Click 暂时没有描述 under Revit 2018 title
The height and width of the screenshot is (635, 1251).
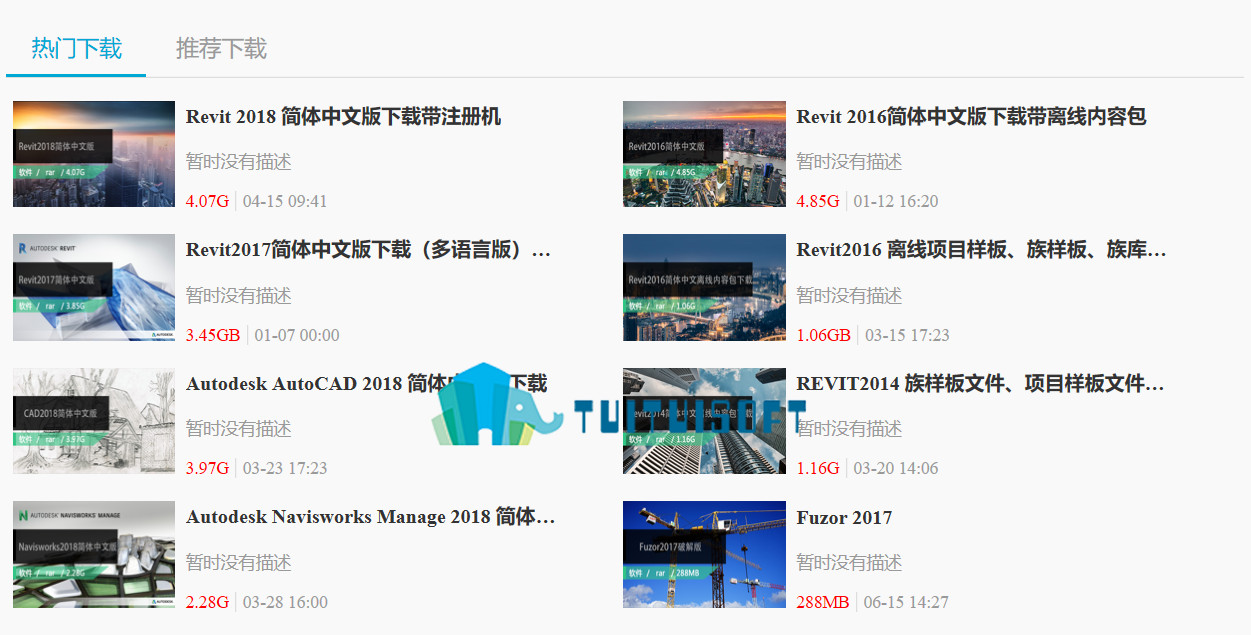tap(239, 162)
